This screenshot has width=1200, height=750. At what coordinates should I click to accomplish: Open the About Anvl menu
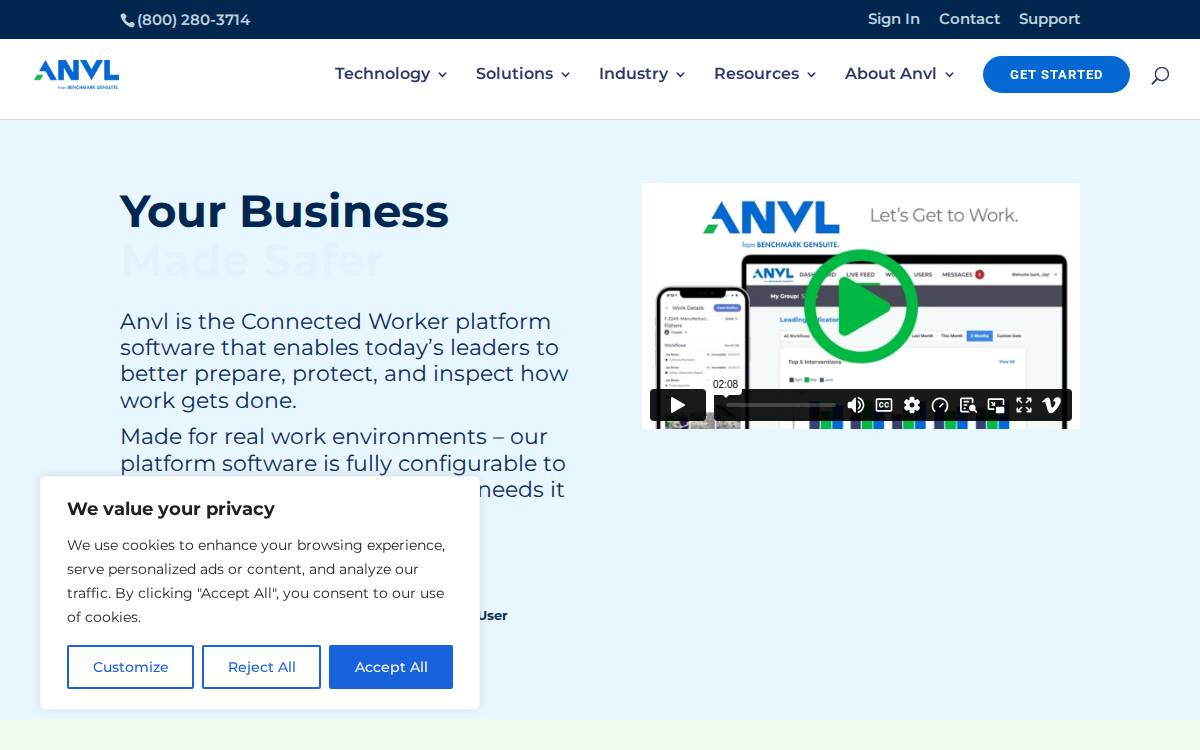(x=890, y=74)
